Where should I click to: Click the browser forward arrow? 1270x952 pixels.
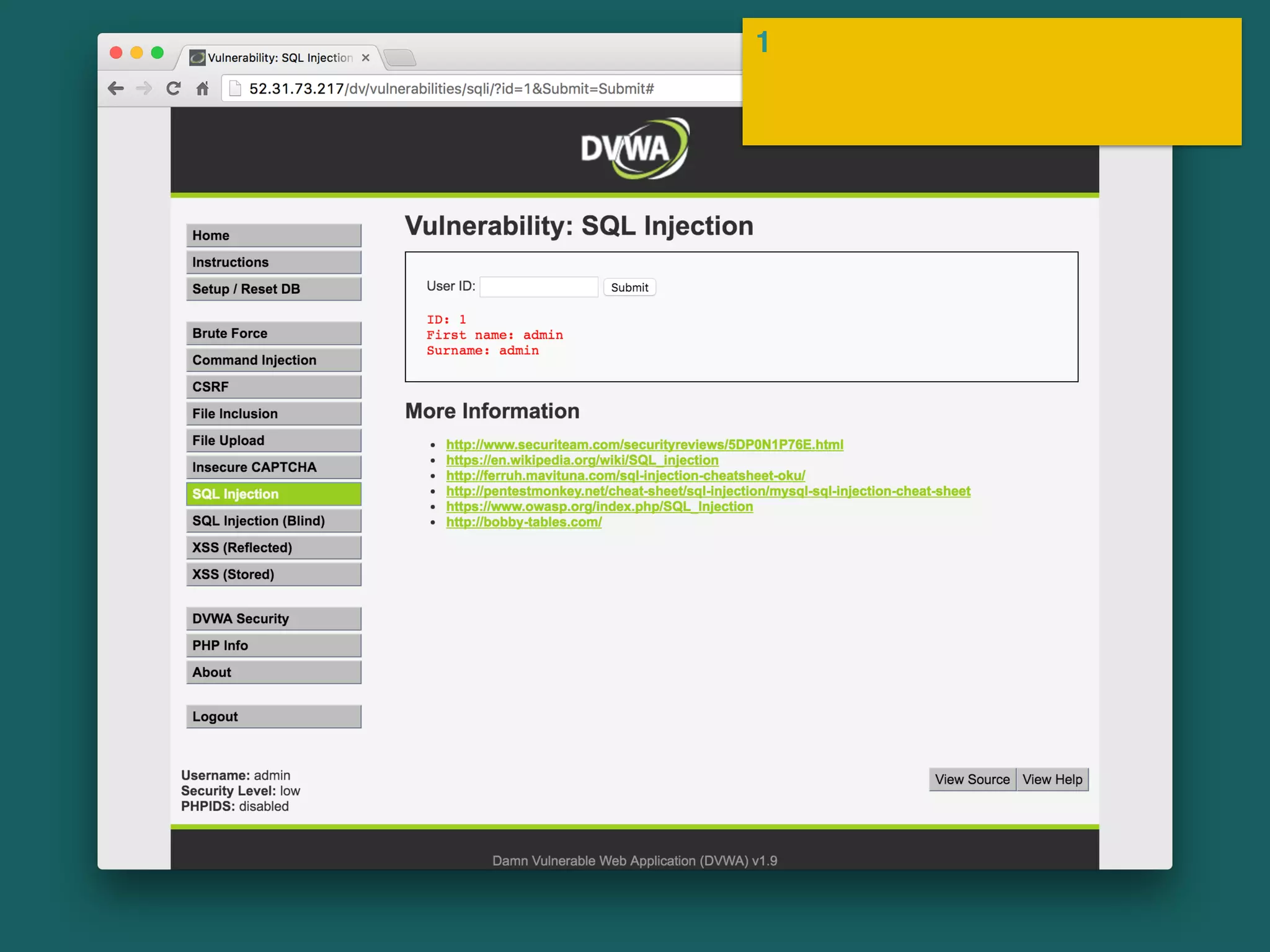tap(144, 89)
